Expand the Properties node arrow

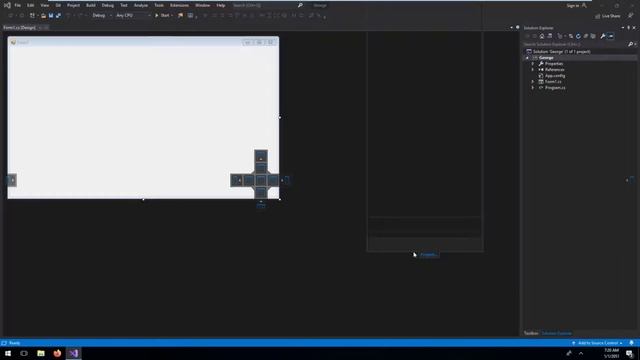coord(533,64)
